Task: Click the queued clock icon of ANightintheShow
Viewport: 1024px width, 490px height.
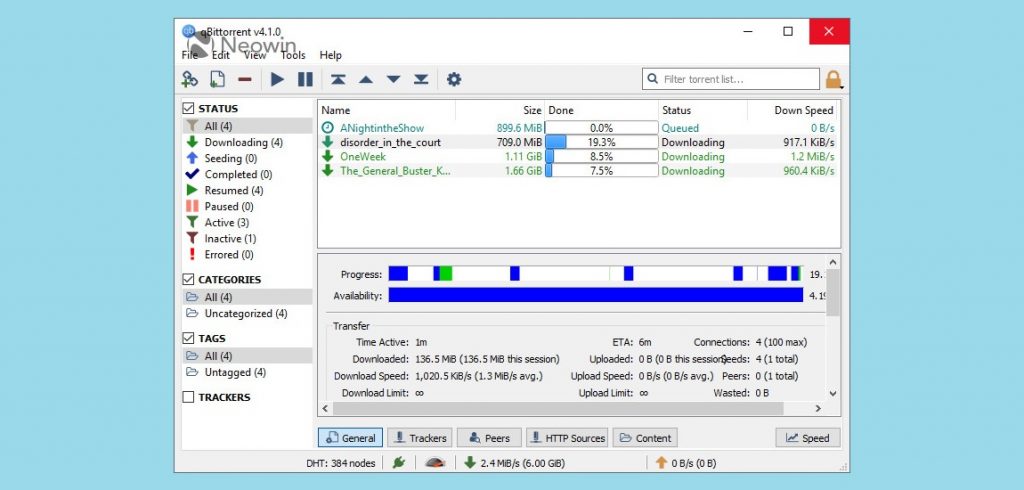Action: coord(328,128)
